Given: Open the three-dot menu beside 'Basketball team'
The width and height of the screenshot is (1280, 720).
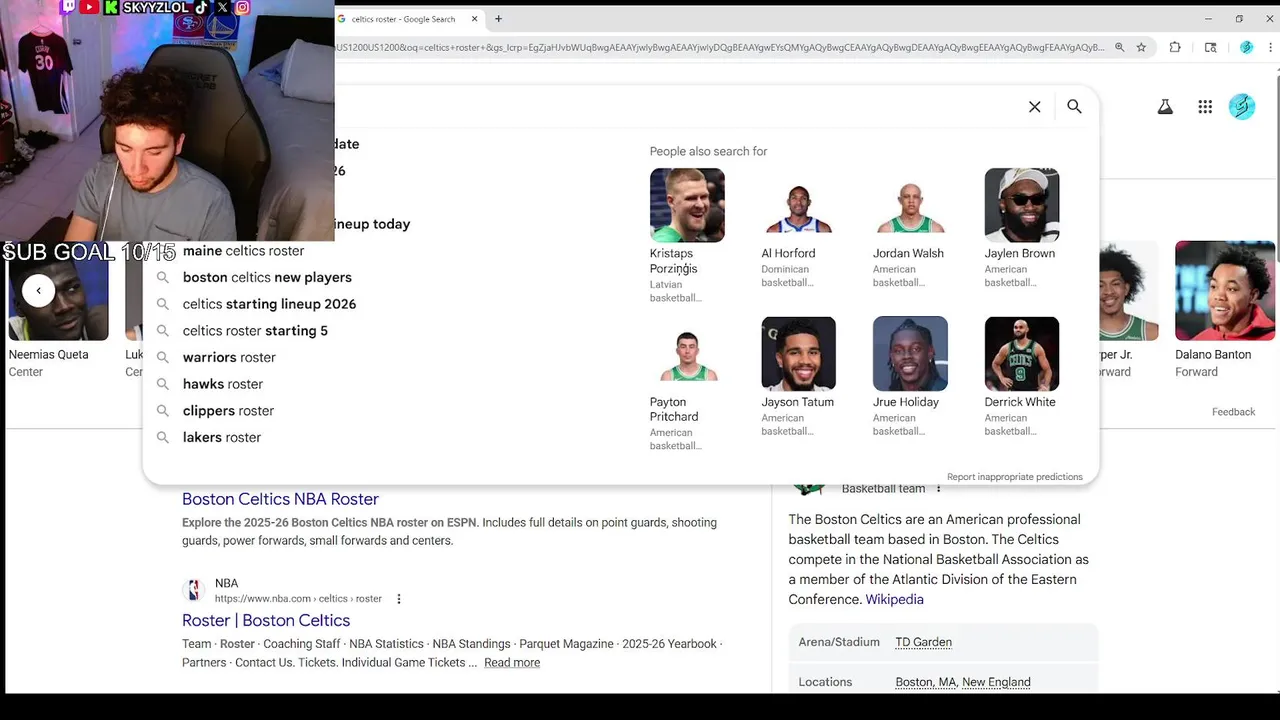Looking at the screenshot, I should point(938,489).
